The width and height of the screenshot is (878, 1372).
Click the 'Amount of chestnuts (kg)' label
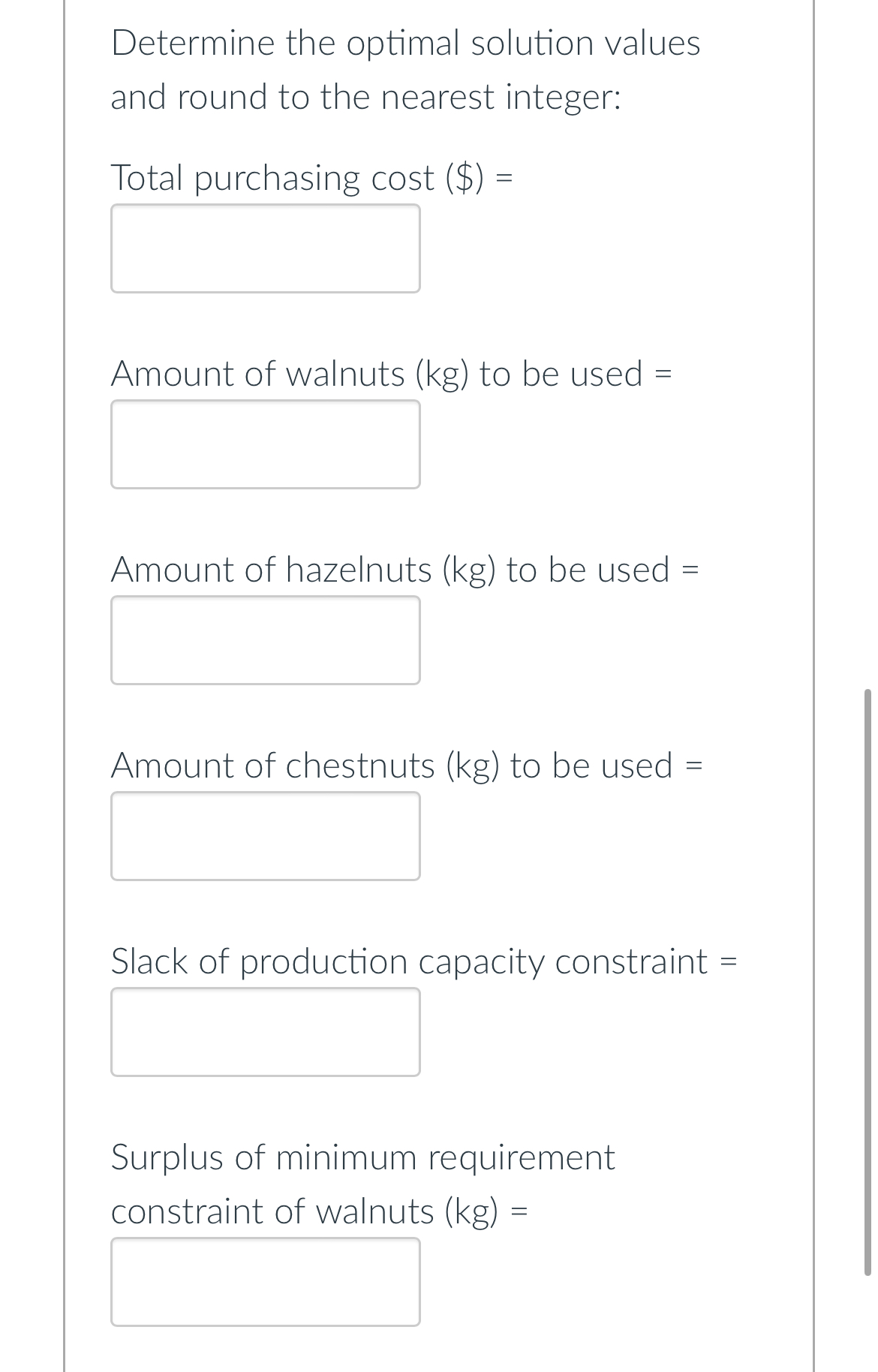pyautogui.click(x=305, y=766)
